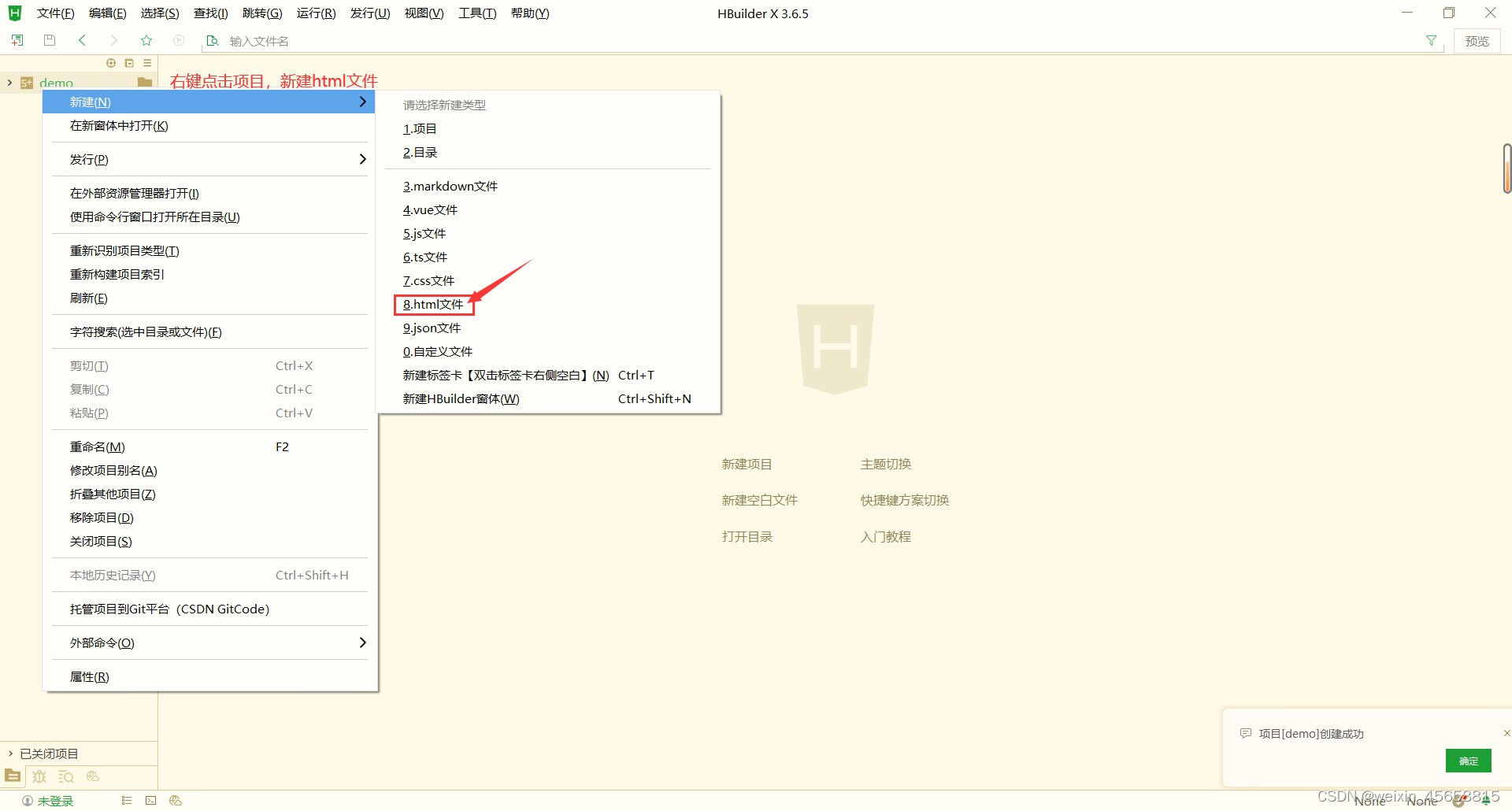Open the terminal icon in status bar
Viewport: 1512px width, 811px height.
coord(150,801)
